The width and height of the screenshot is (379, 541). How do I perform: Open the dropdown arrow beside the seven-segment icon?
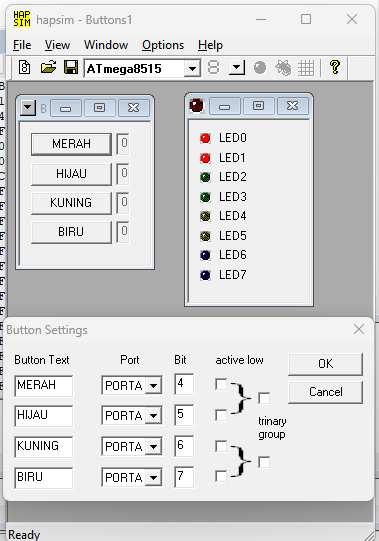(x=237, y=68)
